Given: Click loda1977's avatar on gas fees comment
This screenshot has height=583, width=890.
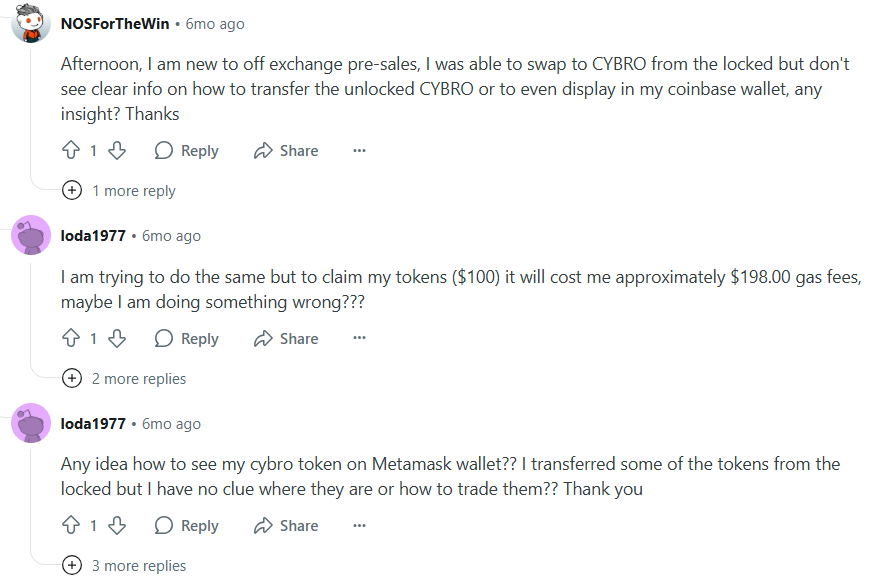Looking at the screenshot, I should [31, 236].
